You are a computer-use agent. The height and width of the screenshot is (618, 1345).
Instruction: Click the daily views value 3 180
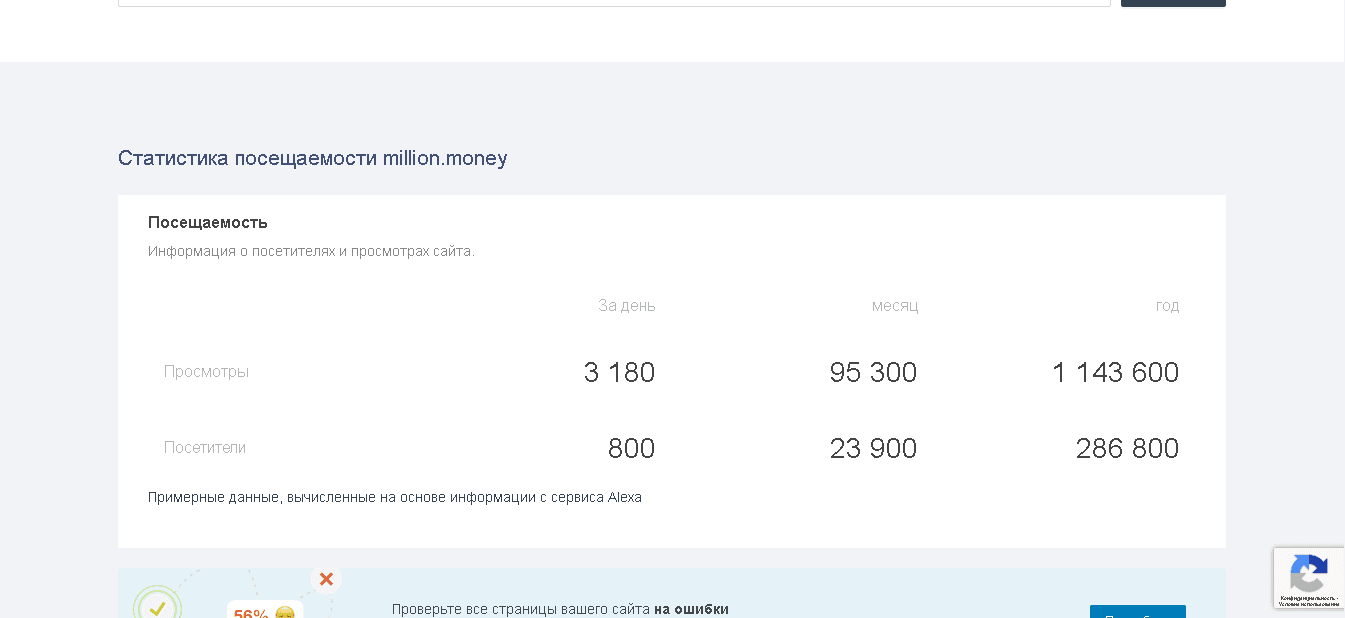619,372
